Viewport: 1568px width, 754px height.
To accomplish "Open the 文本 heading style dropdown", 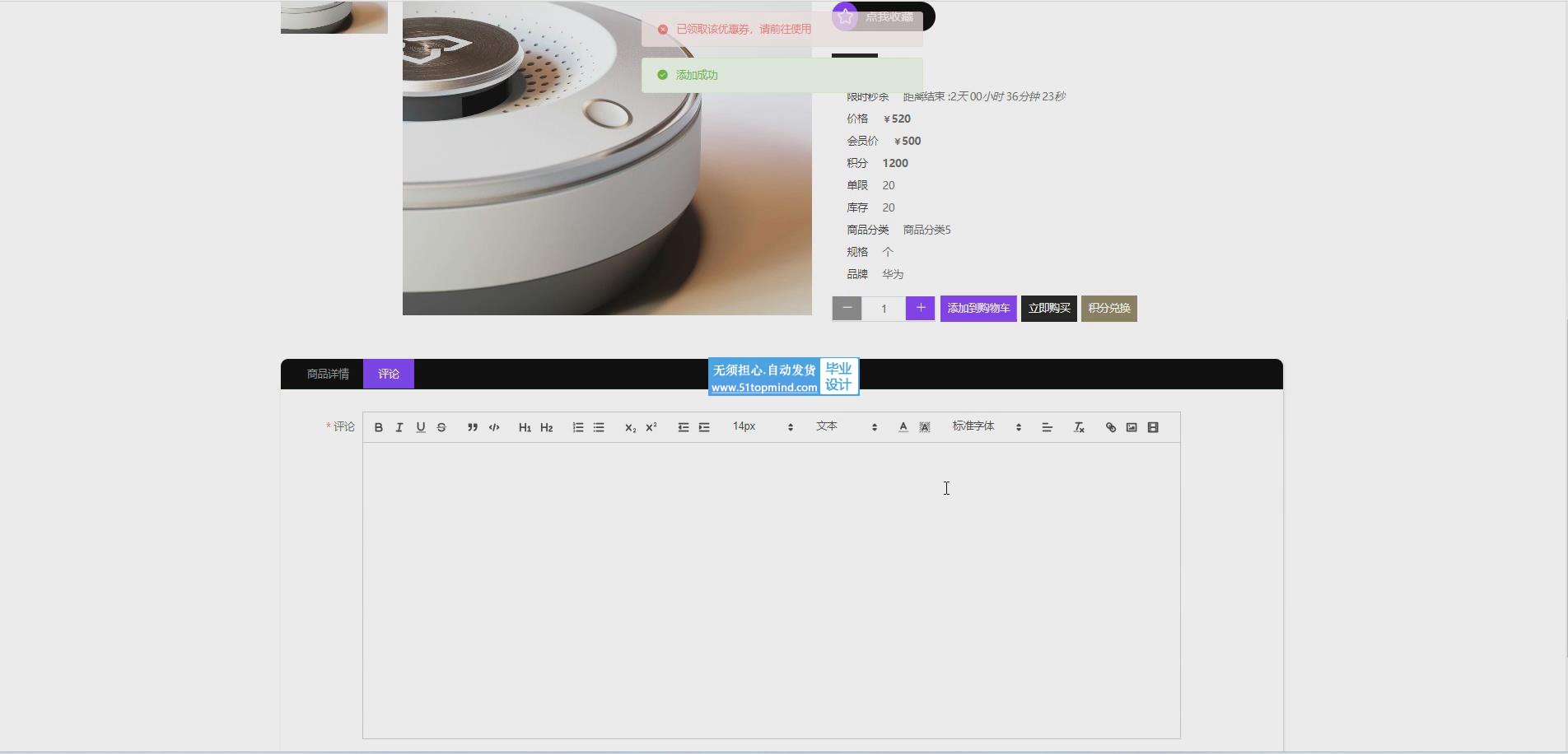I will tap(847, 426).
